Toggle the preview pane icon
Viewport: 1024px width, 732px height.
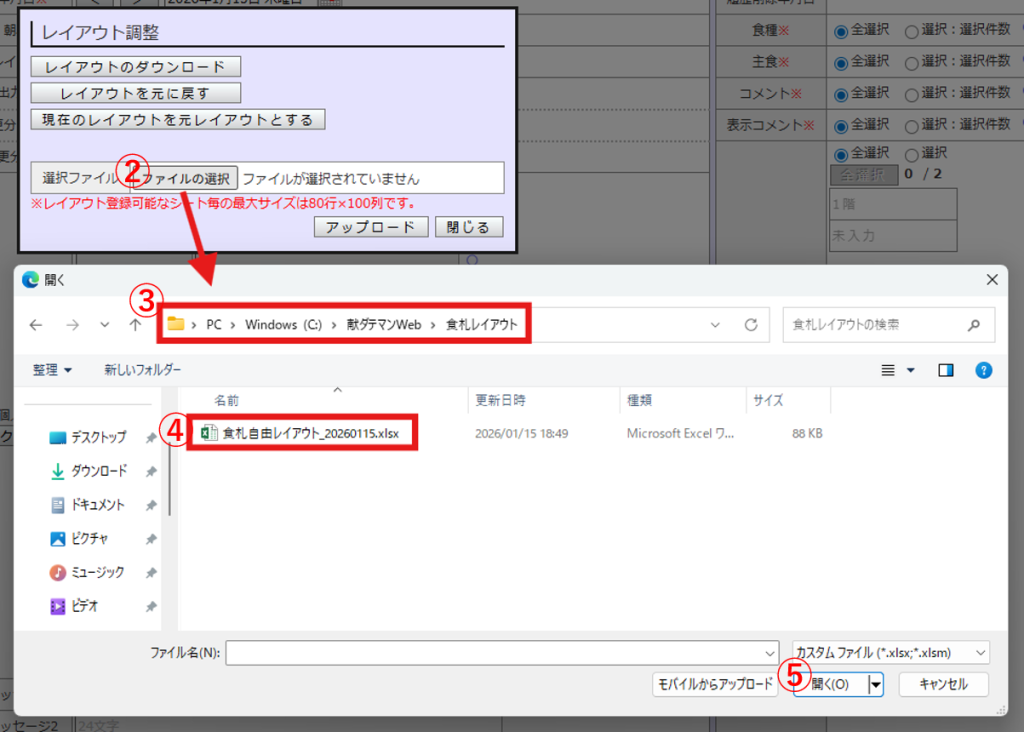coord(945,370)
